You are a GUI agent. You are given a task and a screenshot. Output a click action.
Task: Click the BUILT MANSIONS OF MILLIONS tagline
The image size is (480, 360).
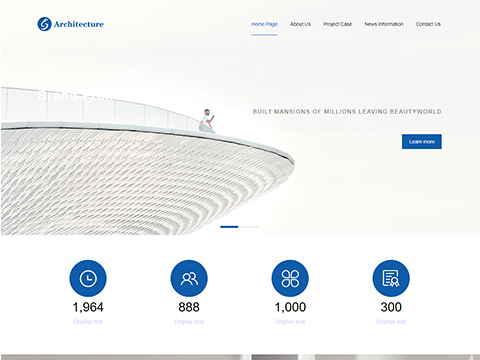click(347, 112)
